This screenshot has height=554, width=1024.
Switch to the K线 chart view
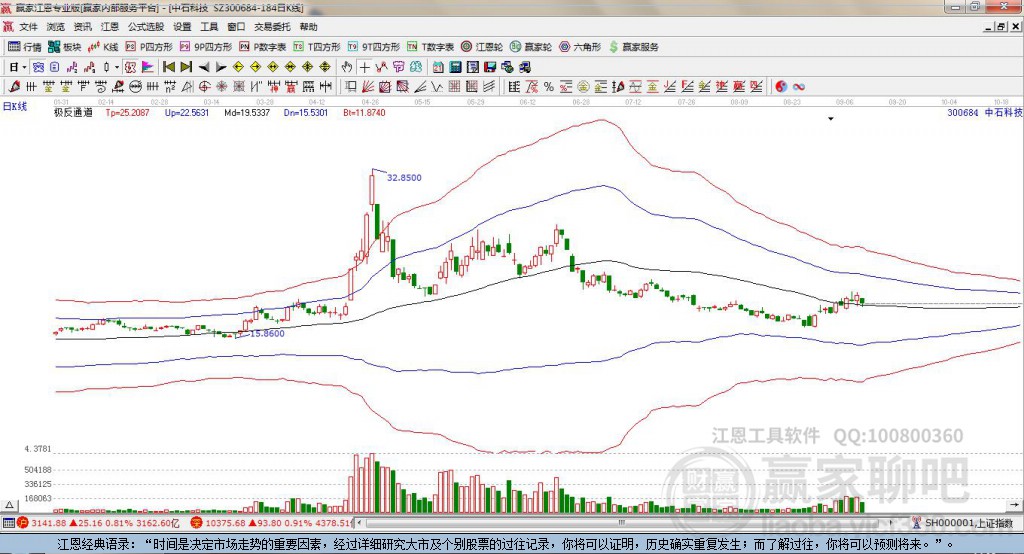click(x=103, y=47)
